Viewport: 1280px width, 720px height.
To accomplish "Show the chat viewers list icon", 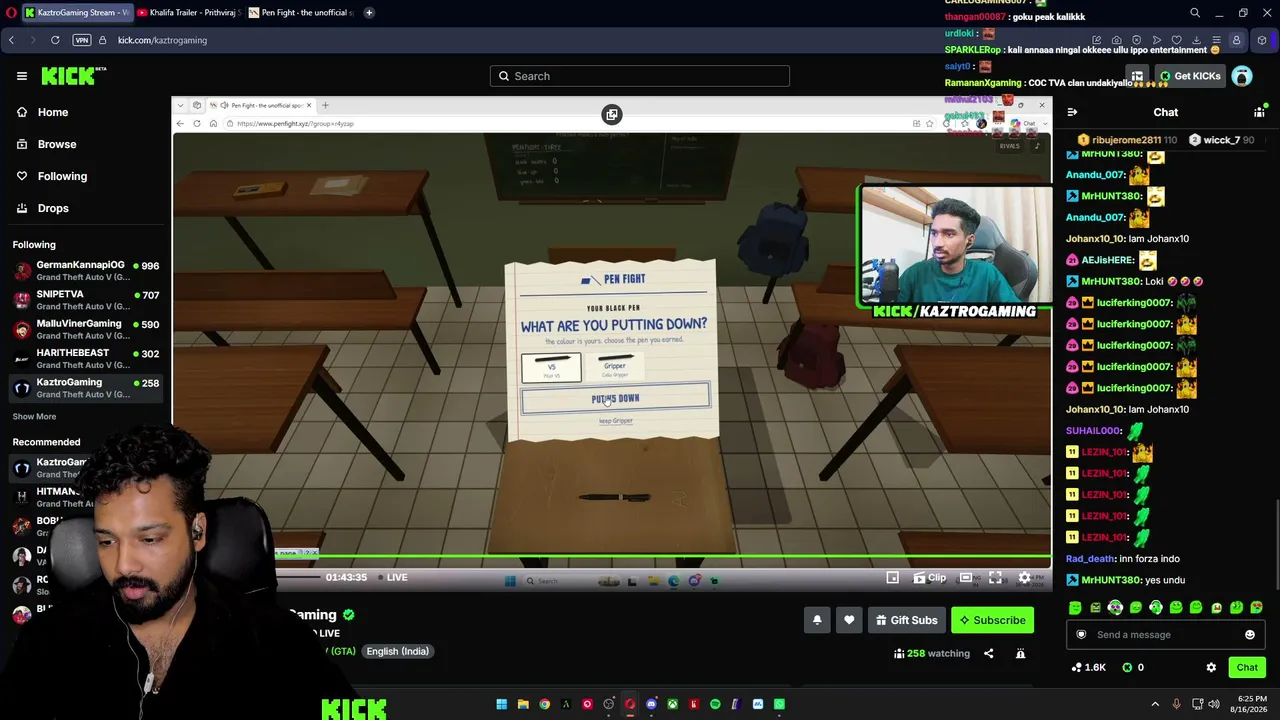I will click(1260, 112).
